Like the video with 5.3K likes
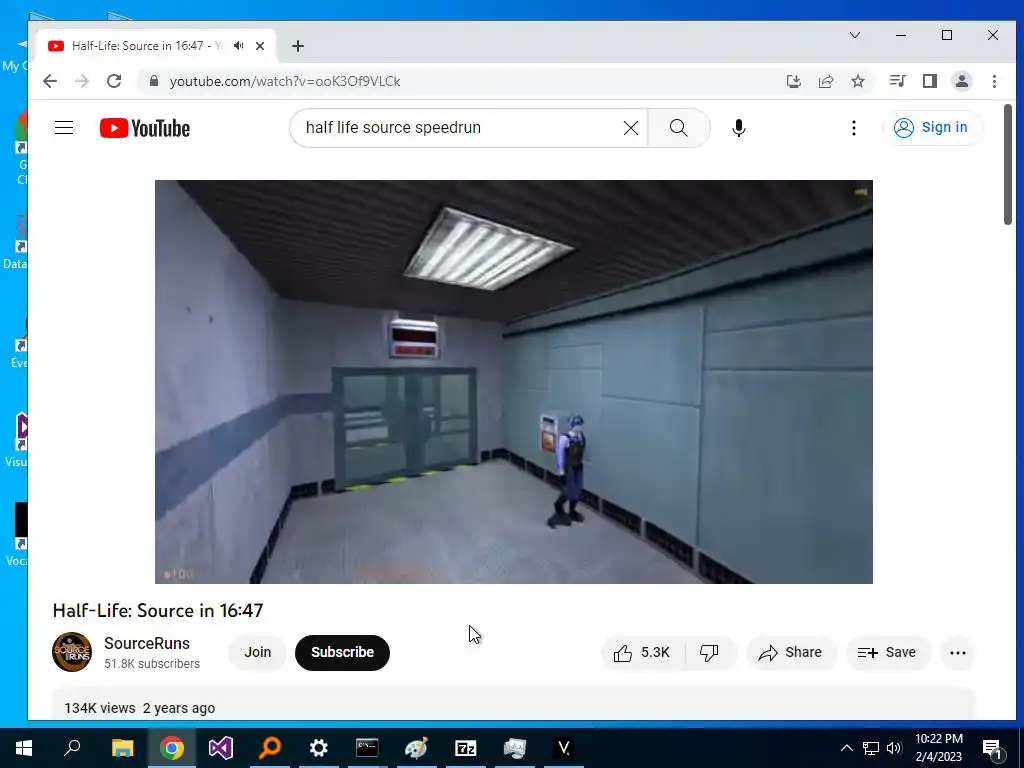The width and height of the screenshot is (1024, 768). point(643,652)
